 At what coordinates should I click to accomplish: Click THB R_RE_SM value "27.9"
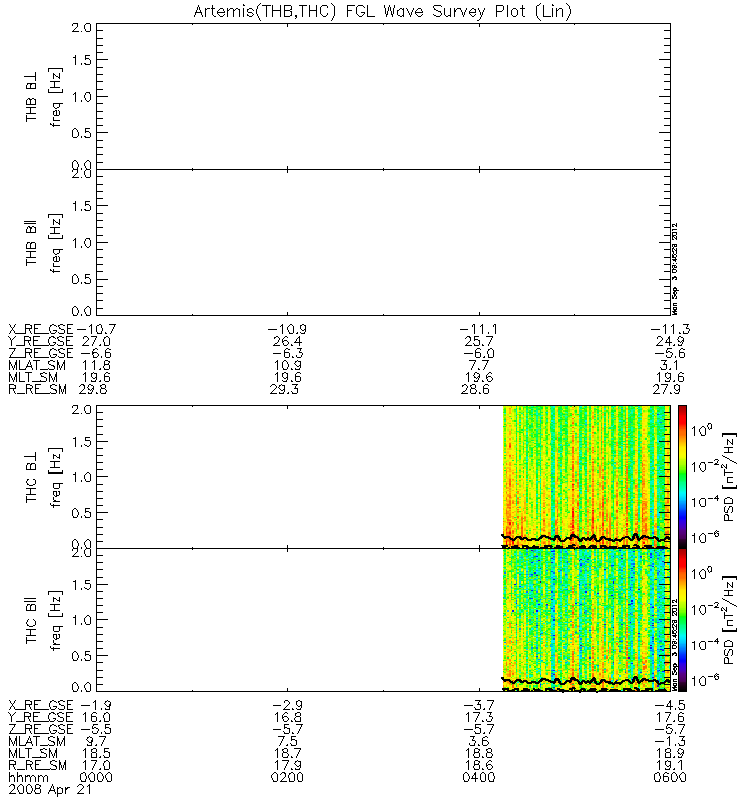666,390
